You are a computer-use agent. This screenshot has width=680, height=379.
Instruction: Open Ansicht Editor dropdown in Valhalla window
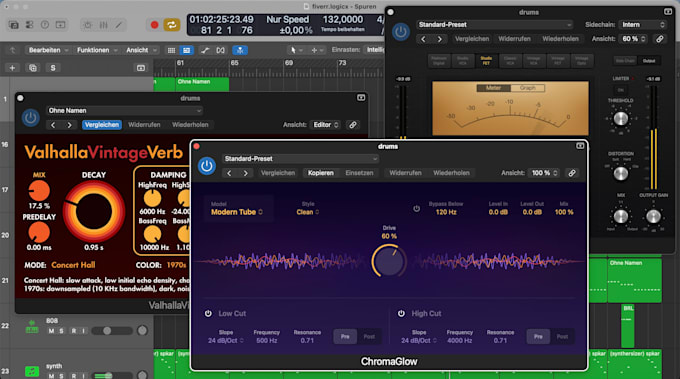pyautogui.click(x=325, y=125)
